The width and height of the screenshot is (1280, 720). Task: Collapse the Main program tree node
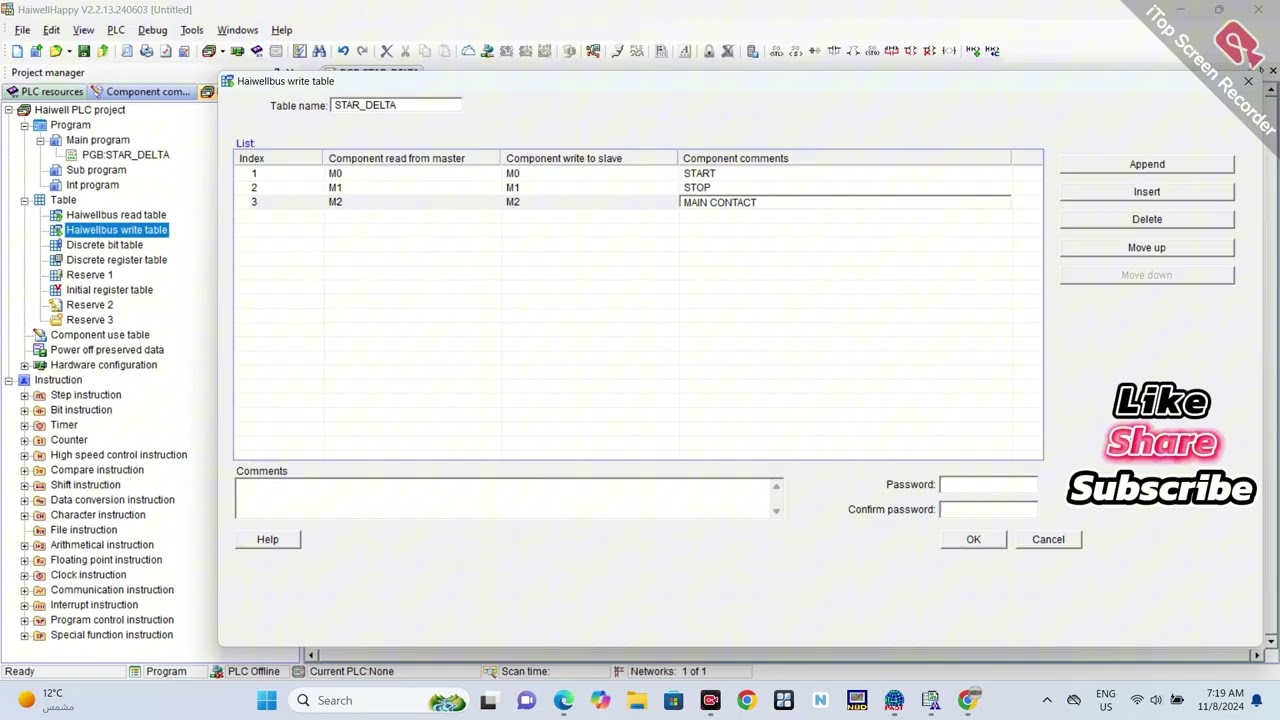tap(41, 140)
